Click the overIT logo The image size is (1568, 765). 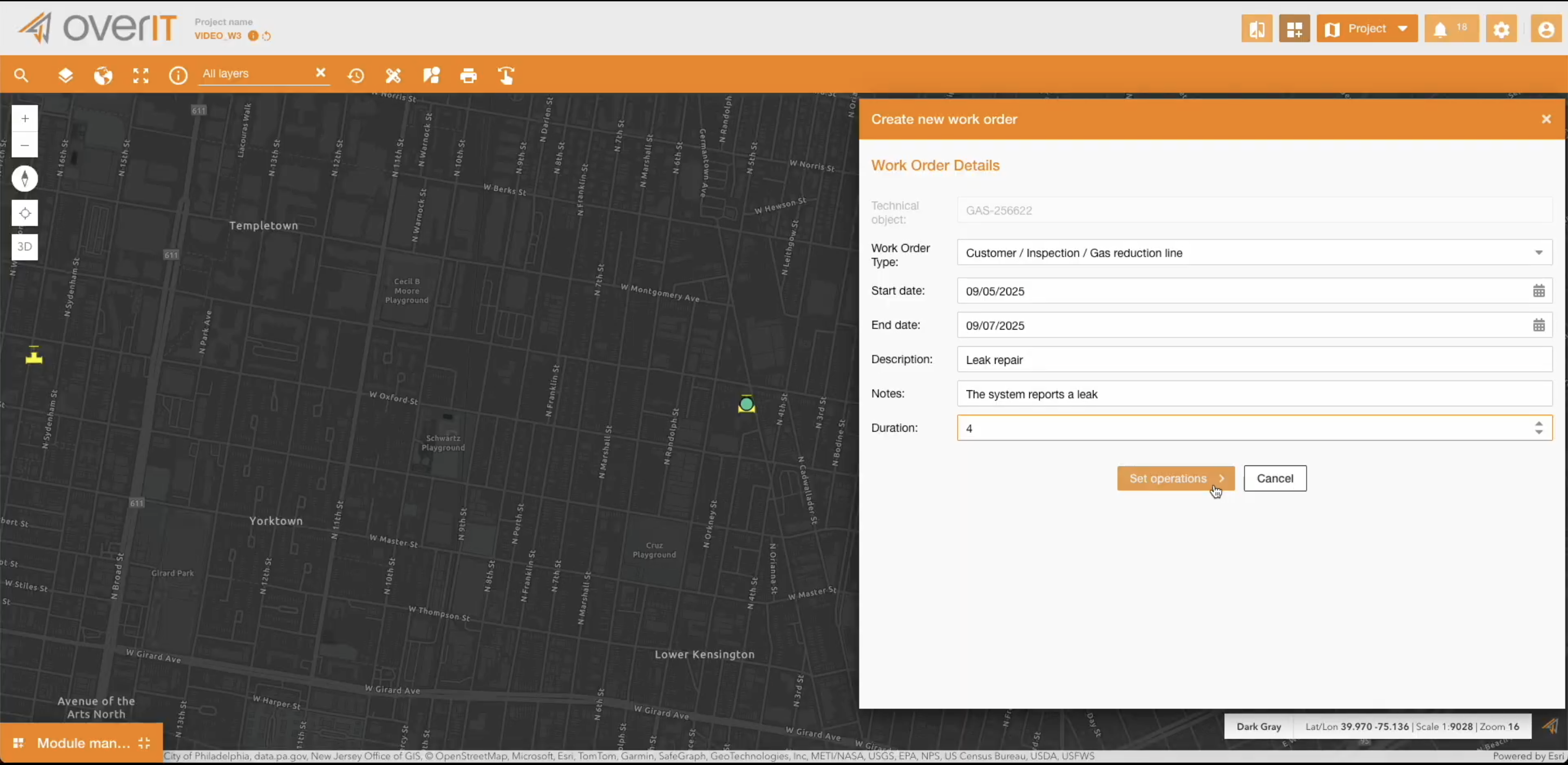pyautogui.click(x=97, y=28)
